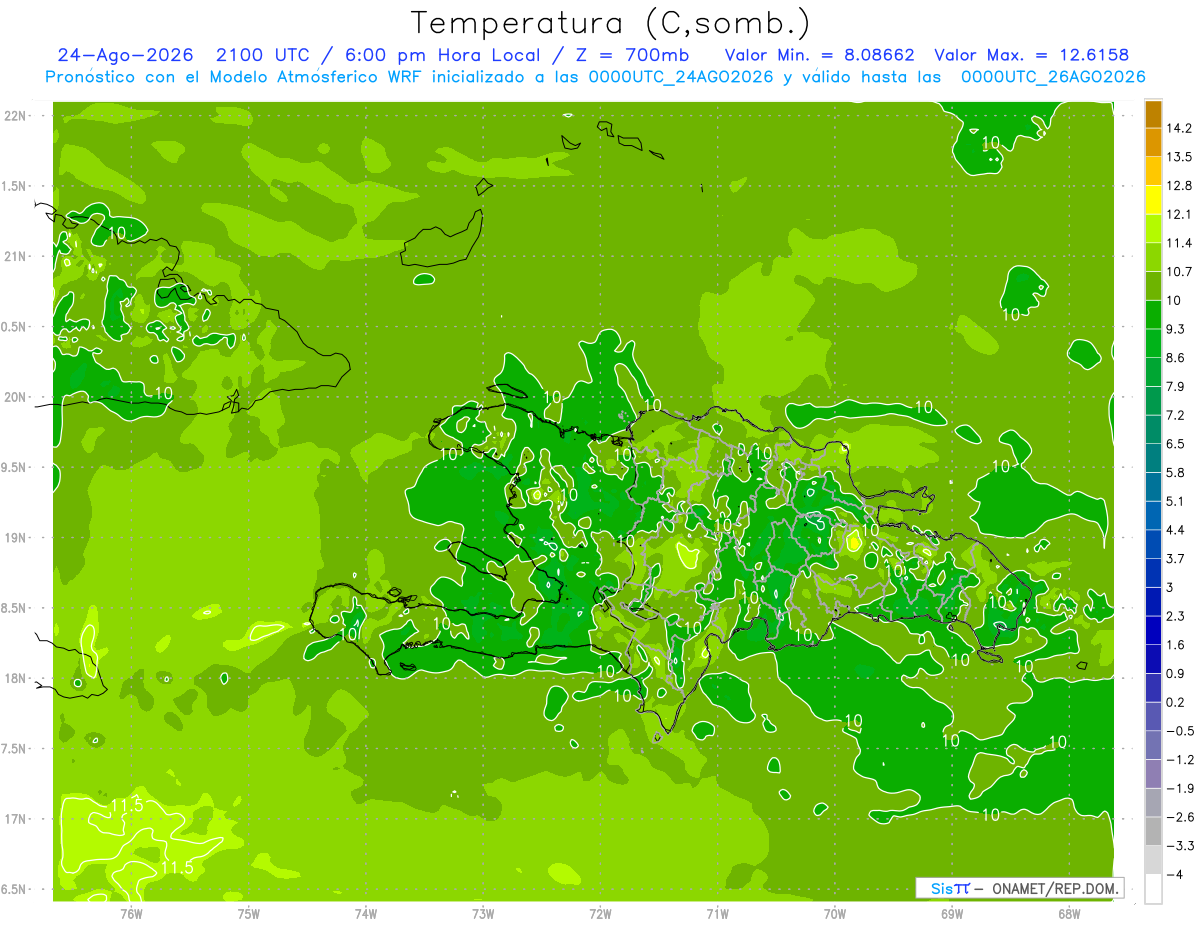Image resolution: width=1200 pixels, height=927 pixels.
Task: Click the colorbar value '-0.5'
Action: 1180,730
